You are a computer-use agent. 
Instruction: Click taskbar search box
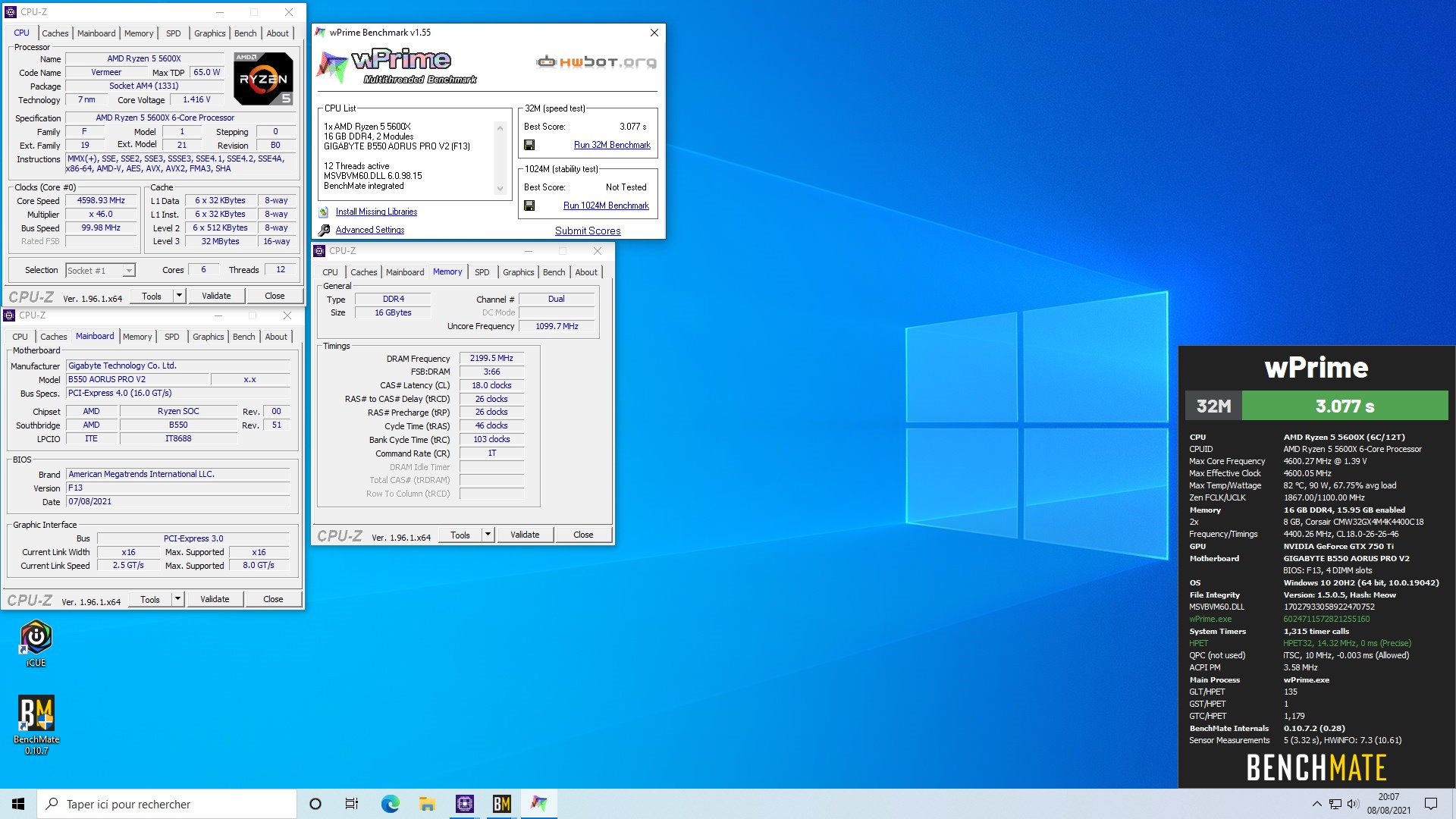coord(167,804)
